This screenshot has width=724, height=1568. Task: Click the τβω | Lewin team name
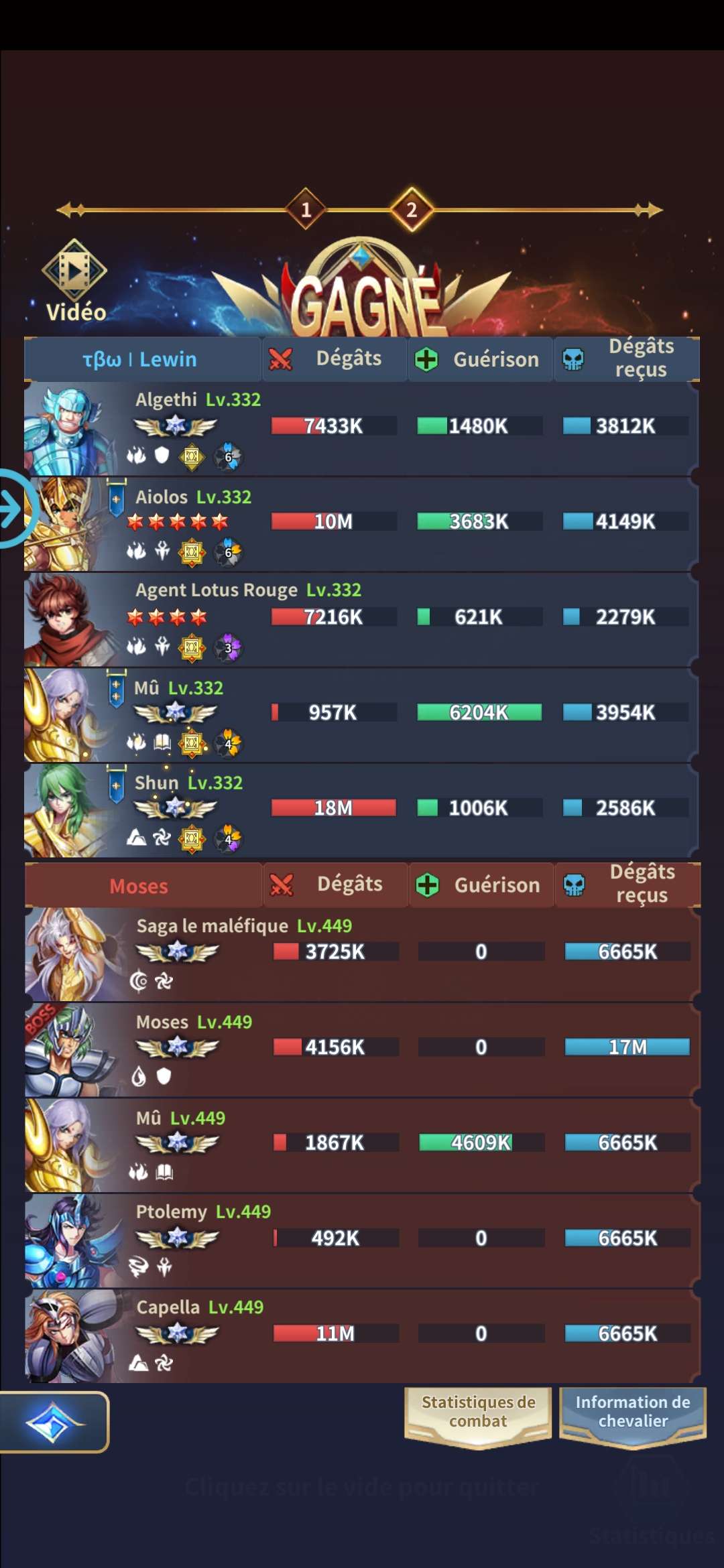(139, 359)
